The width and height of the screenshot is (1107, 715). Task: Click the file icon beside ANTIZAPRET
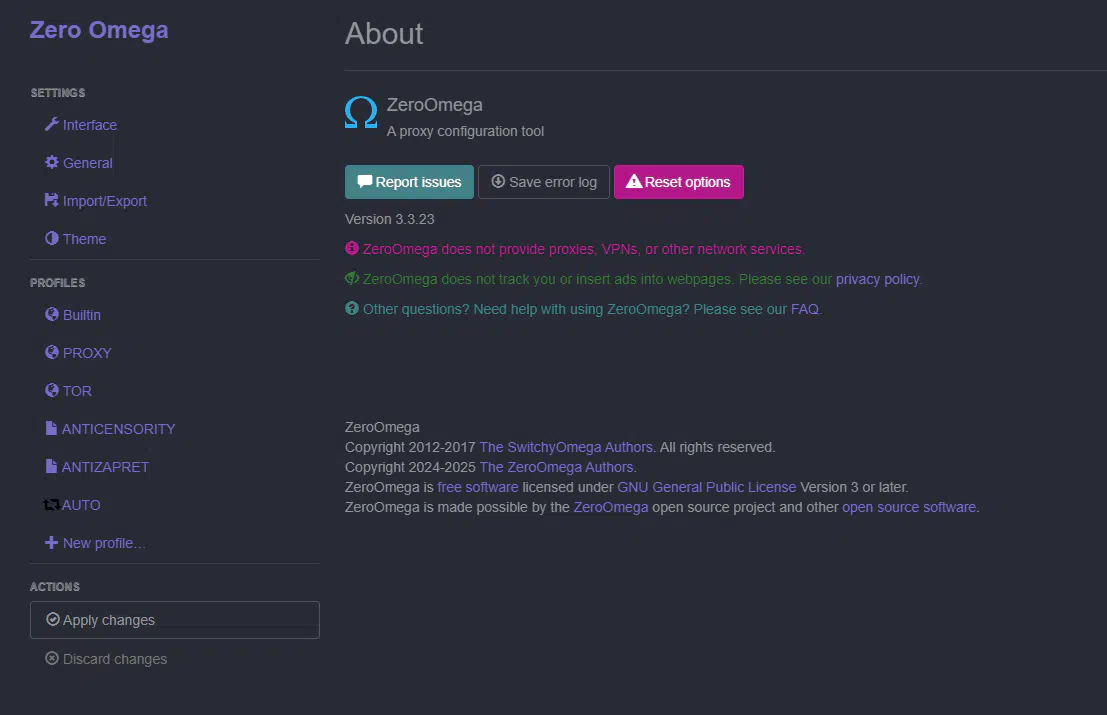pos(51,467)
